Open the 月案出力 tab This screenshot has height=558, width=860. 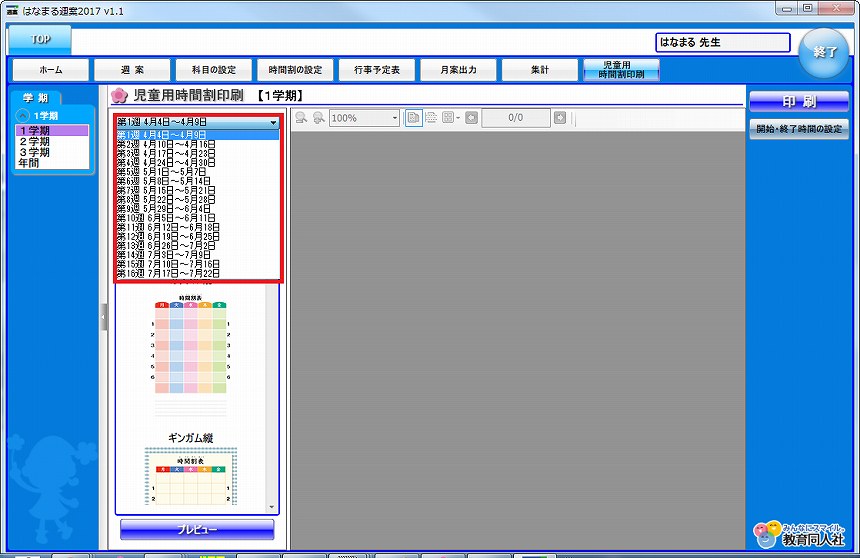click(458, 70)
